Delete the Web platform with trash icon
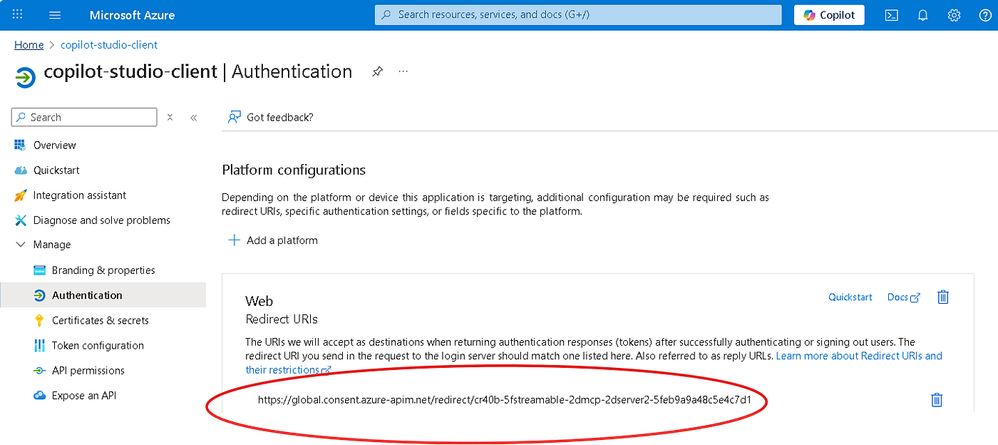 (943, 297)
